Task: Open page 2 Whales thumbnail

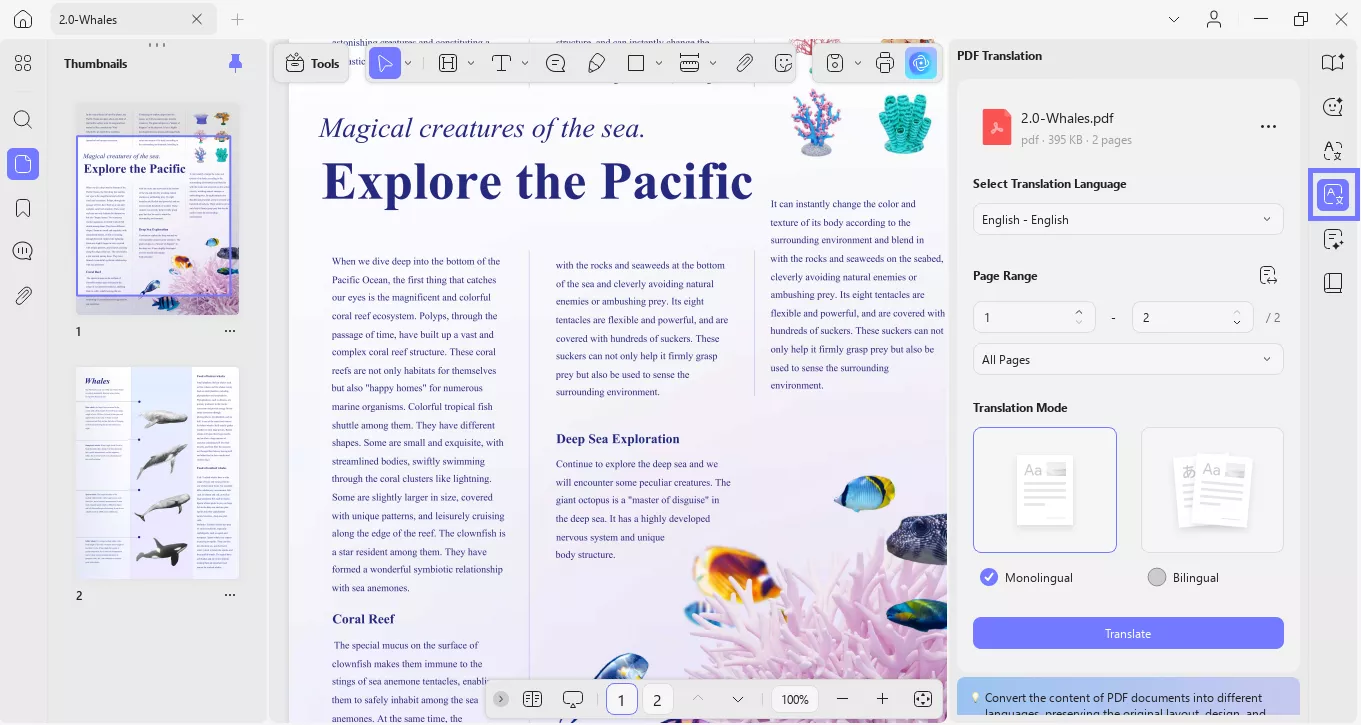Action: (157, 472)
